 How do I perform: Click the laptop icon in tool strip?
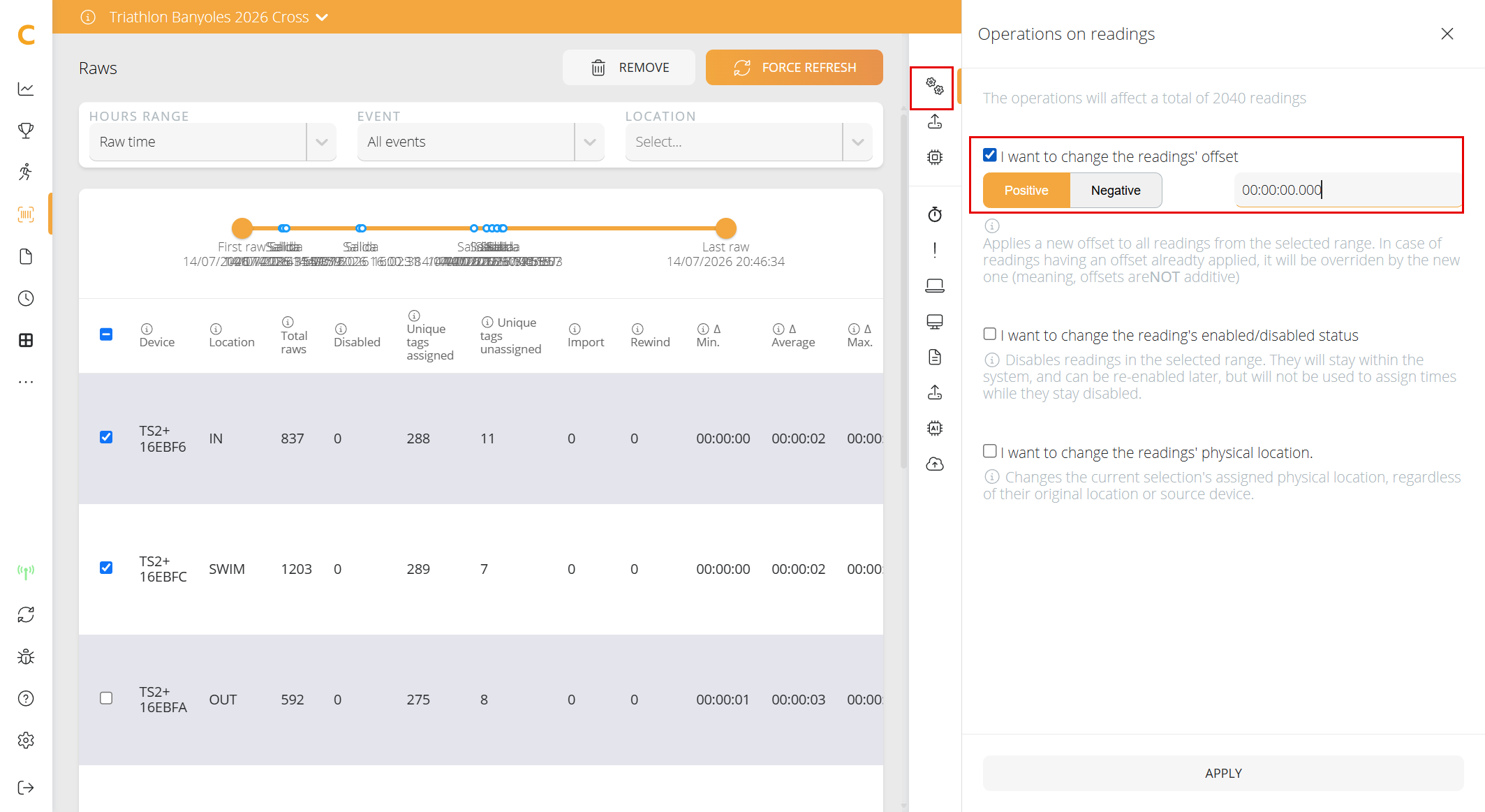coord(935,286)
